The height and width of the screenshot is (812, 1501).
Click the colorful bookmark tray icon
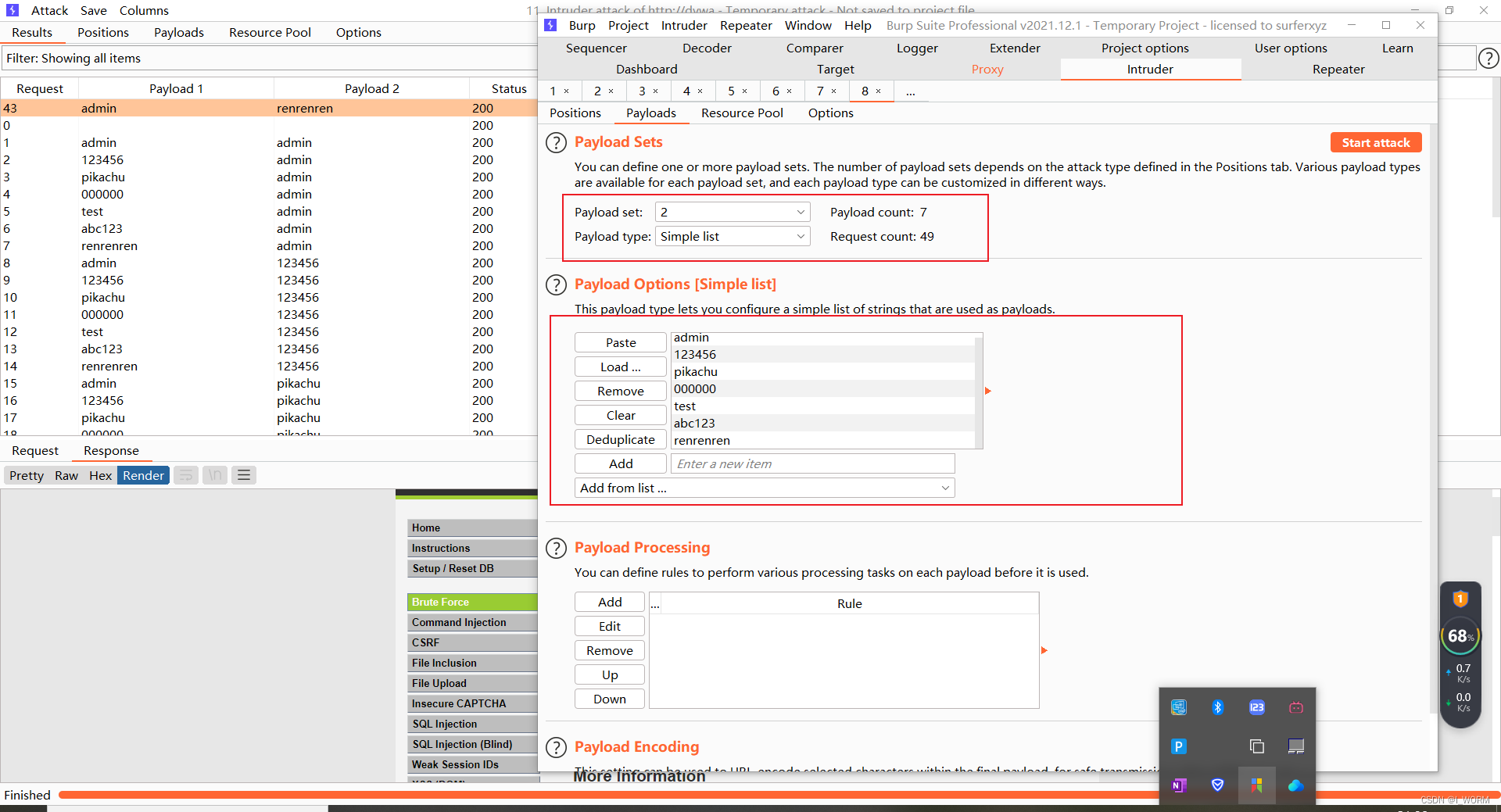[x=1256, y=785]
